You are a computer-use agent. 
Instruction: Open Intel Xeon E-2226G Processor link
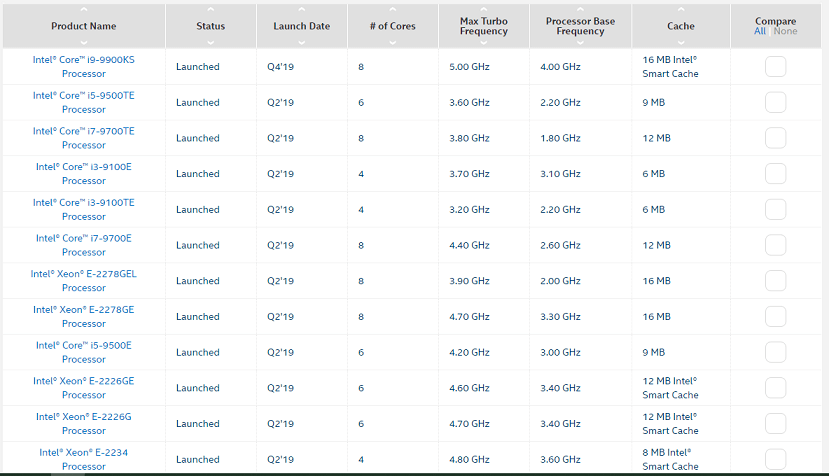(x=84, y=424)
